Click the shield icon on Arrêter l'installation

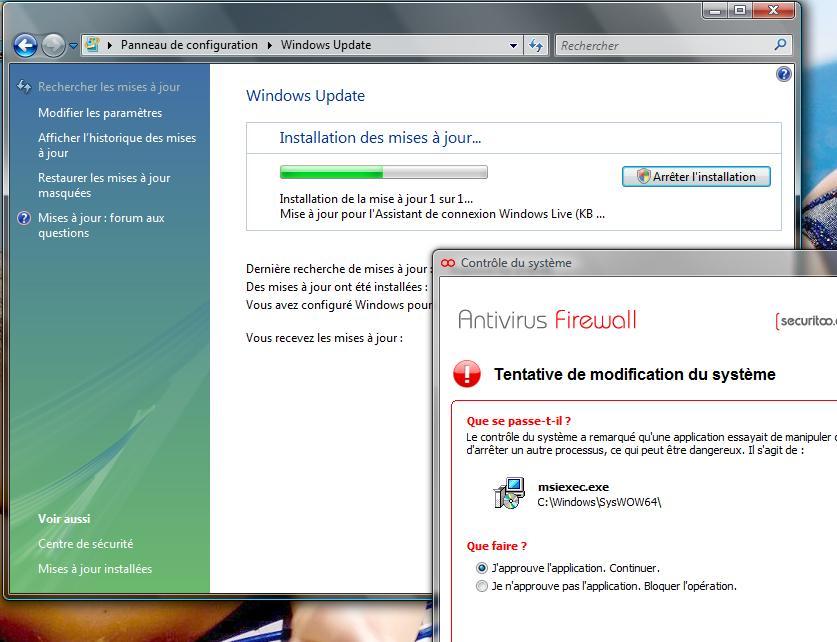(644, 177)
